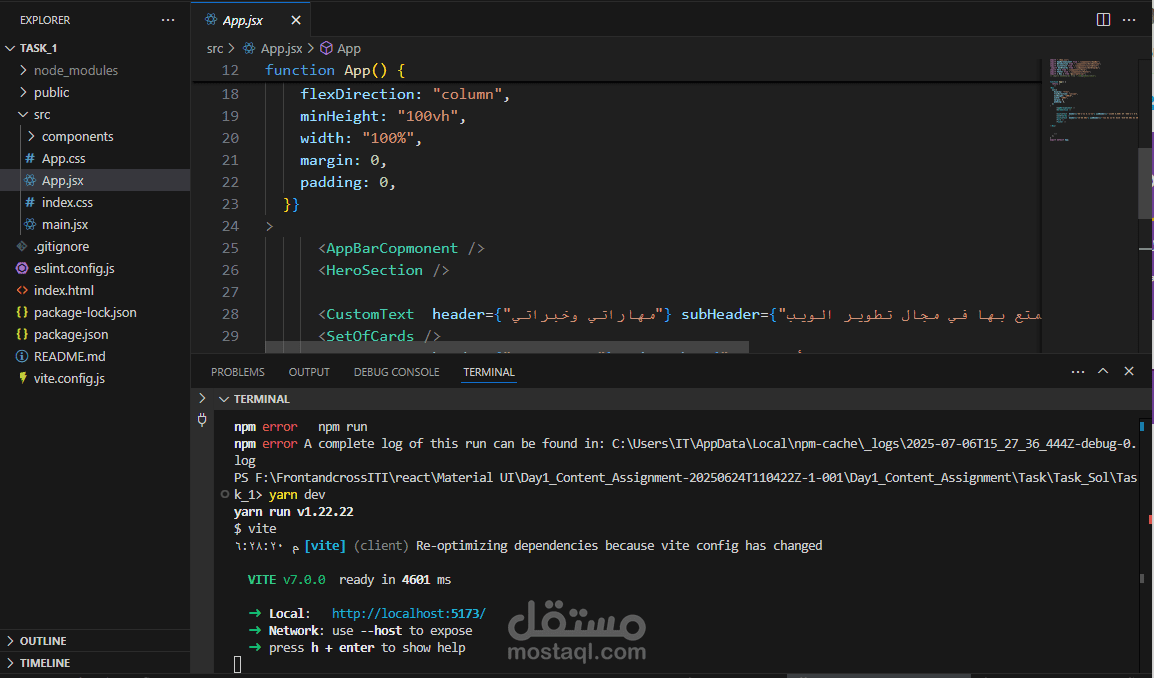Click React icon in breadcrumb App.jsx
The width and height of the screenshot is (1154, 678).
tap(249, 48)
